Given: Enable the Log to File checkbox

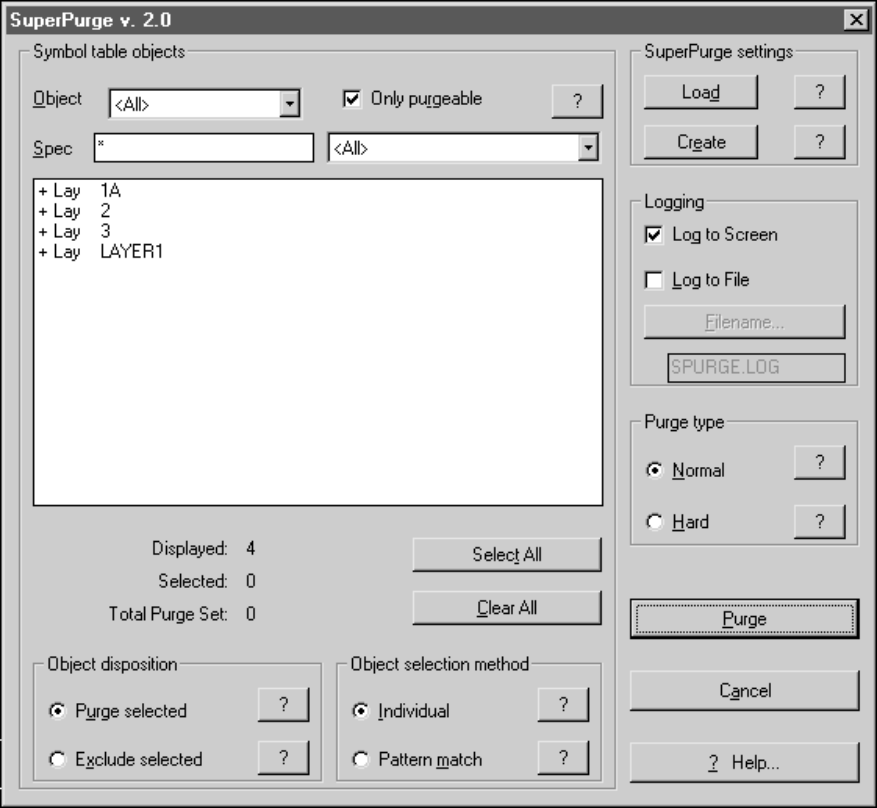Looking at the screenshot, I should click(x=653, y=280).
